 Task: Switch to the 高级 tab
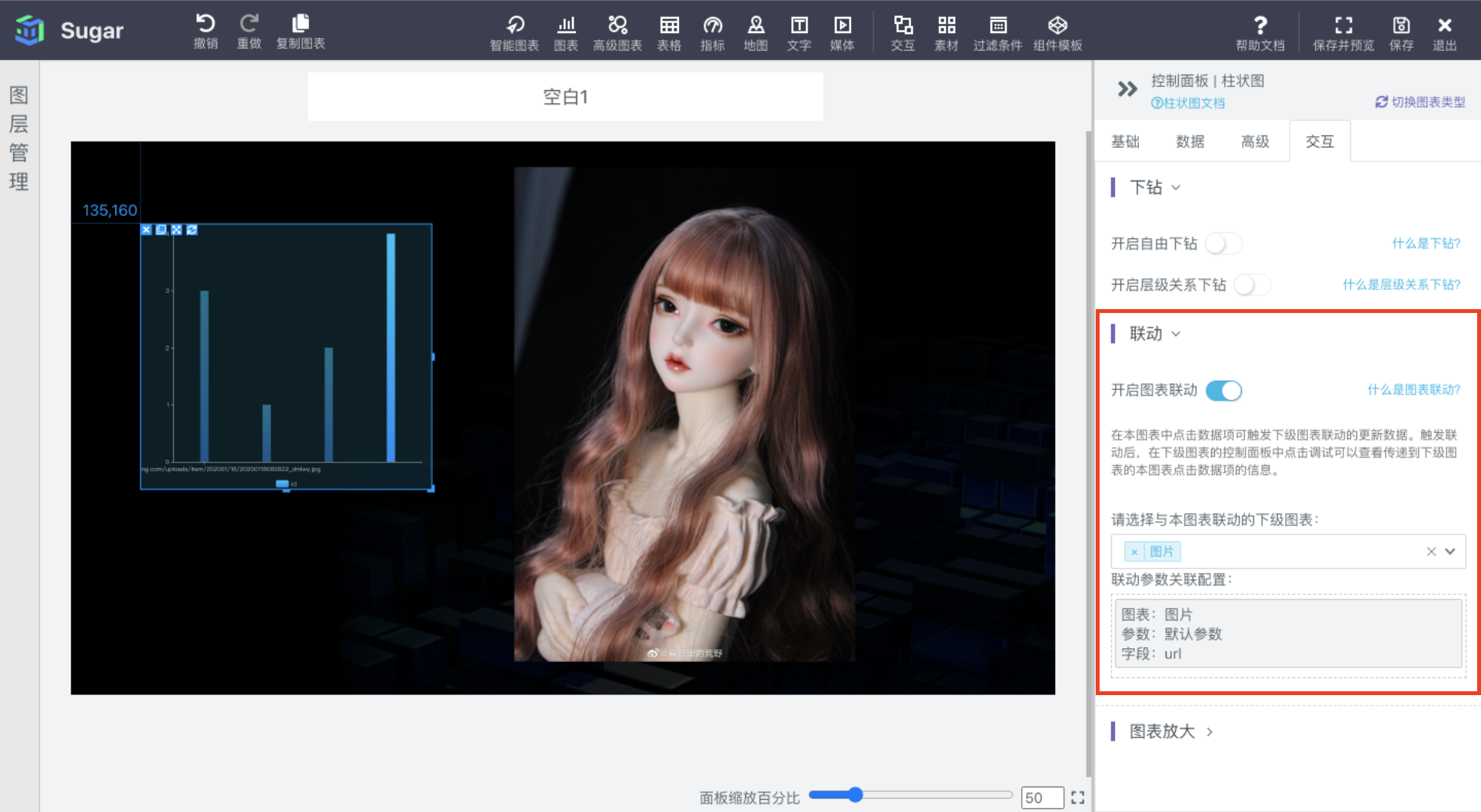1255,141
